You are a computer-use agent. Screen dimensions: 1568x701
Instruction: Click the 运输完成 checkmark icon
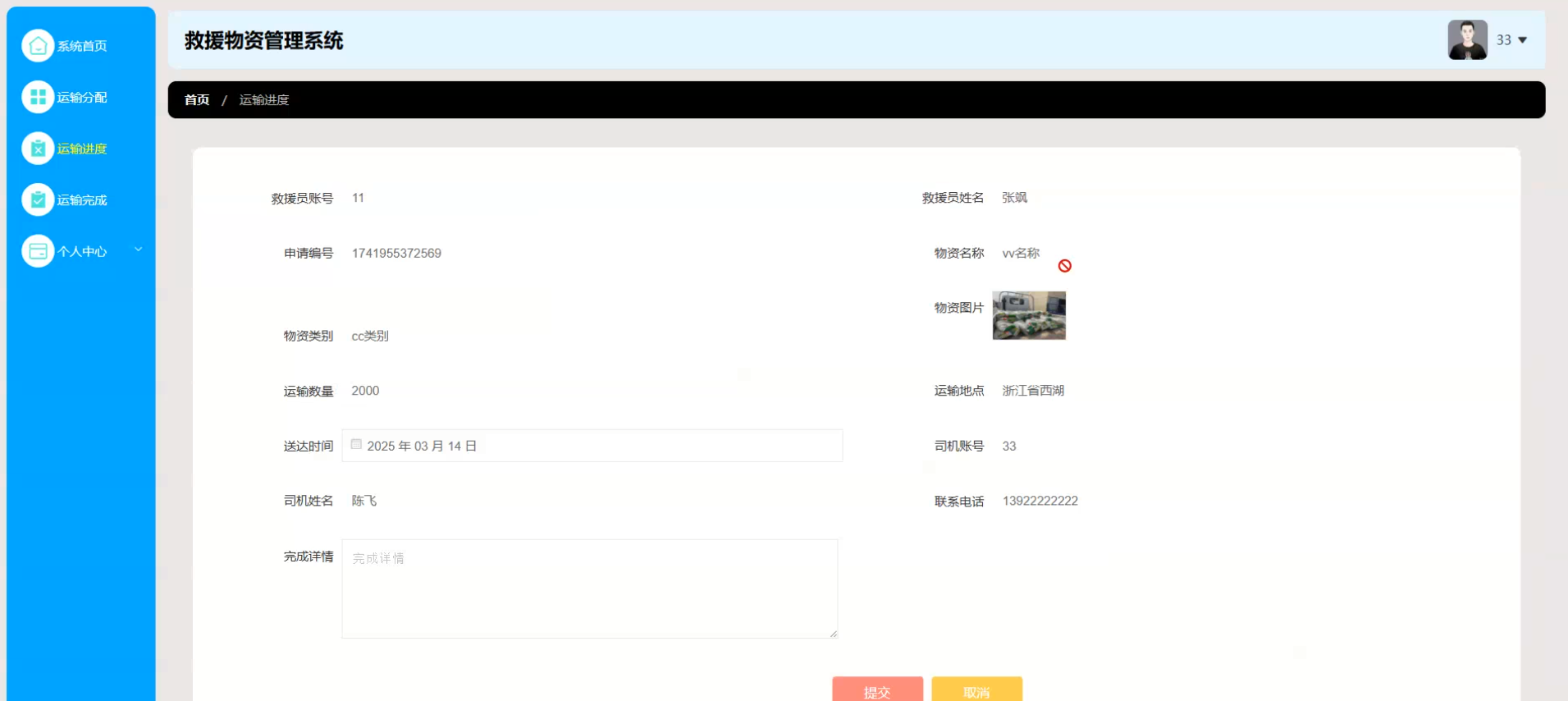38,199
